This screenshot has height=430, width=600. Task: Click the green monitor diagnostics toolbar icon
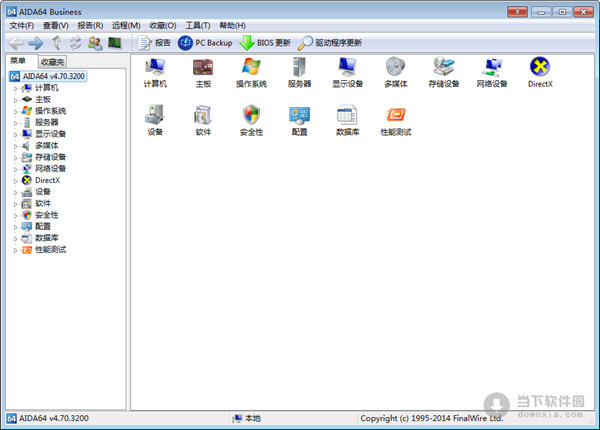[114, 43]
